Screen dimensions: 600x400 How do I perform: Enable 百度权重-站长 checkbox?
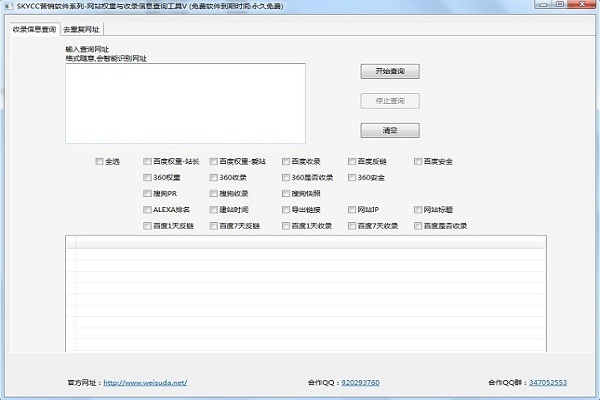(x=147, y=162)
